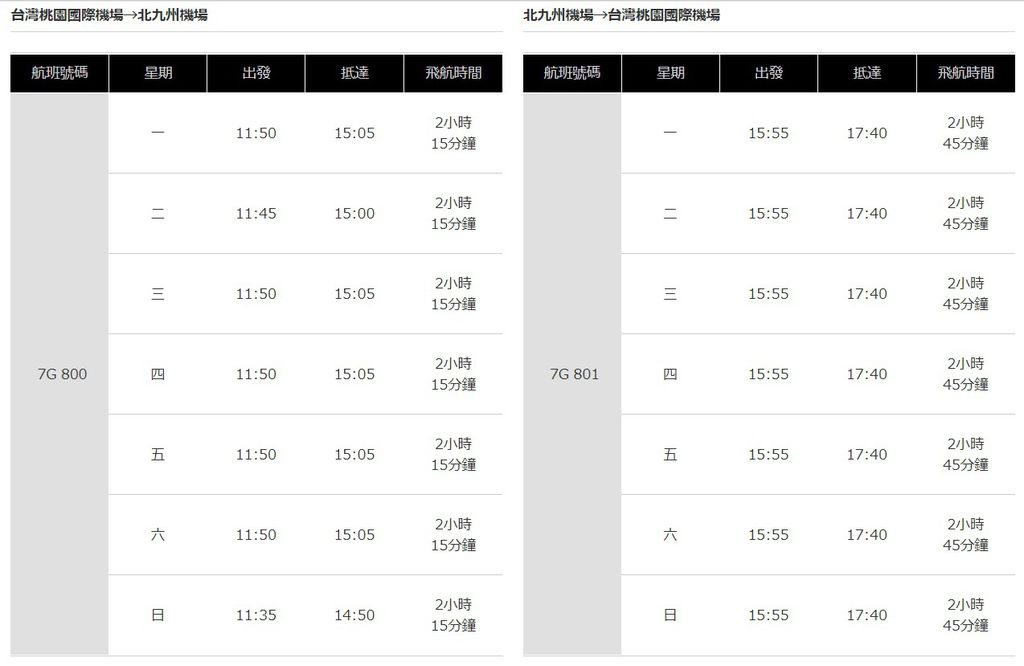The width and height of the screenshot is (1024, 666).
Task: Select the 11:35 departure on 星期日
Action: pyautogui.click(x=256, y=615)
